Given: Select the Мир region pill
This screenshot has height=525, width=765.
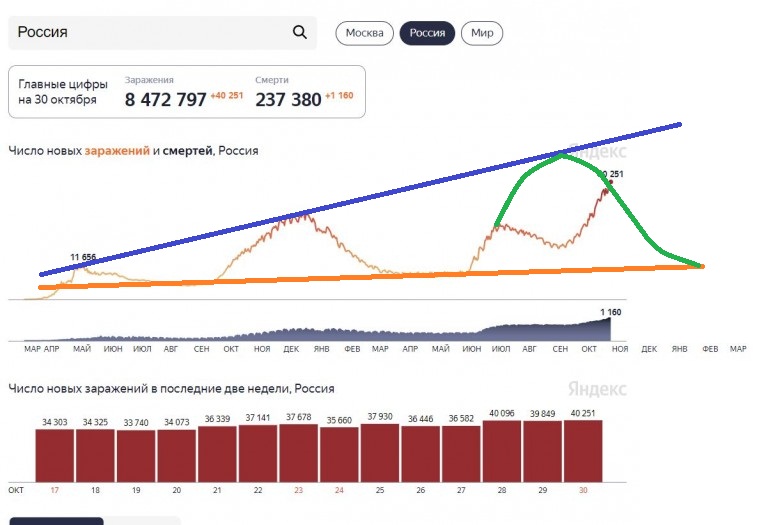Looking at the screenshot, I should click(x=482, y=33).
